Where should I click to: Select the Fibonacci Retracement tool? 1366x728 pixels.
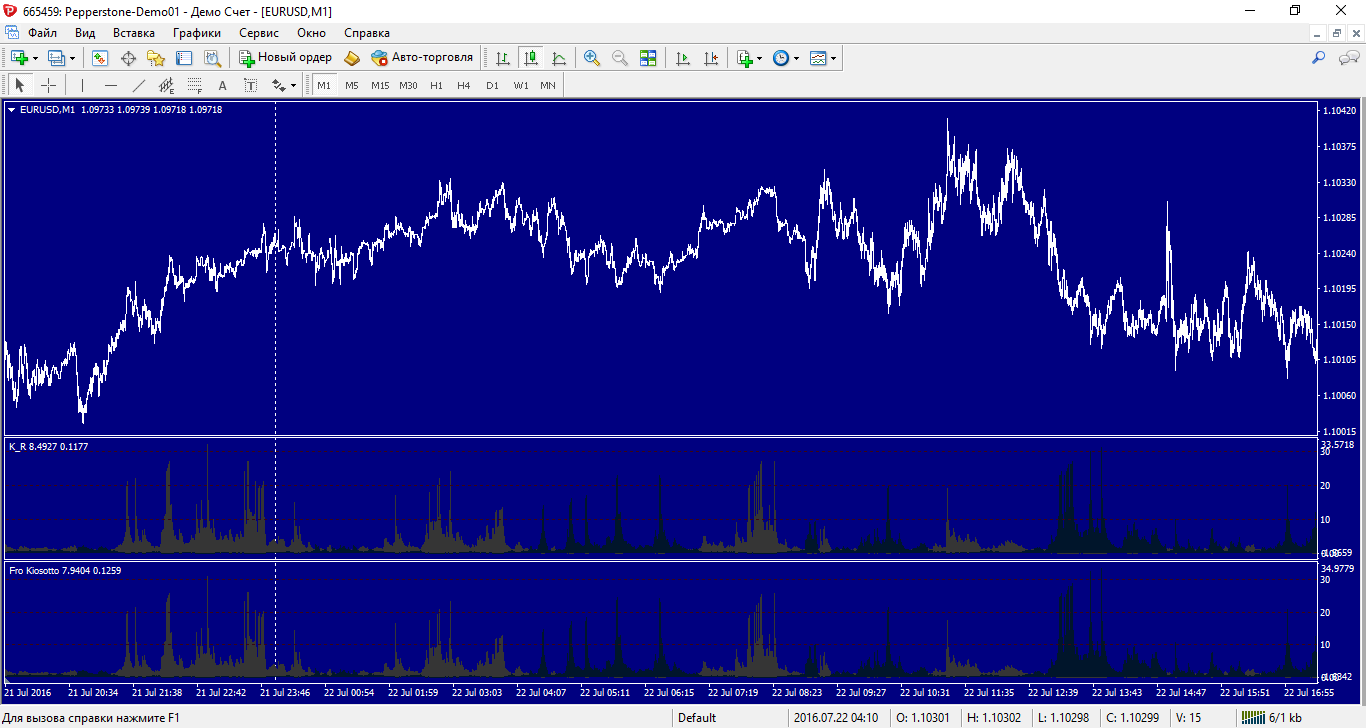point(195,85)
